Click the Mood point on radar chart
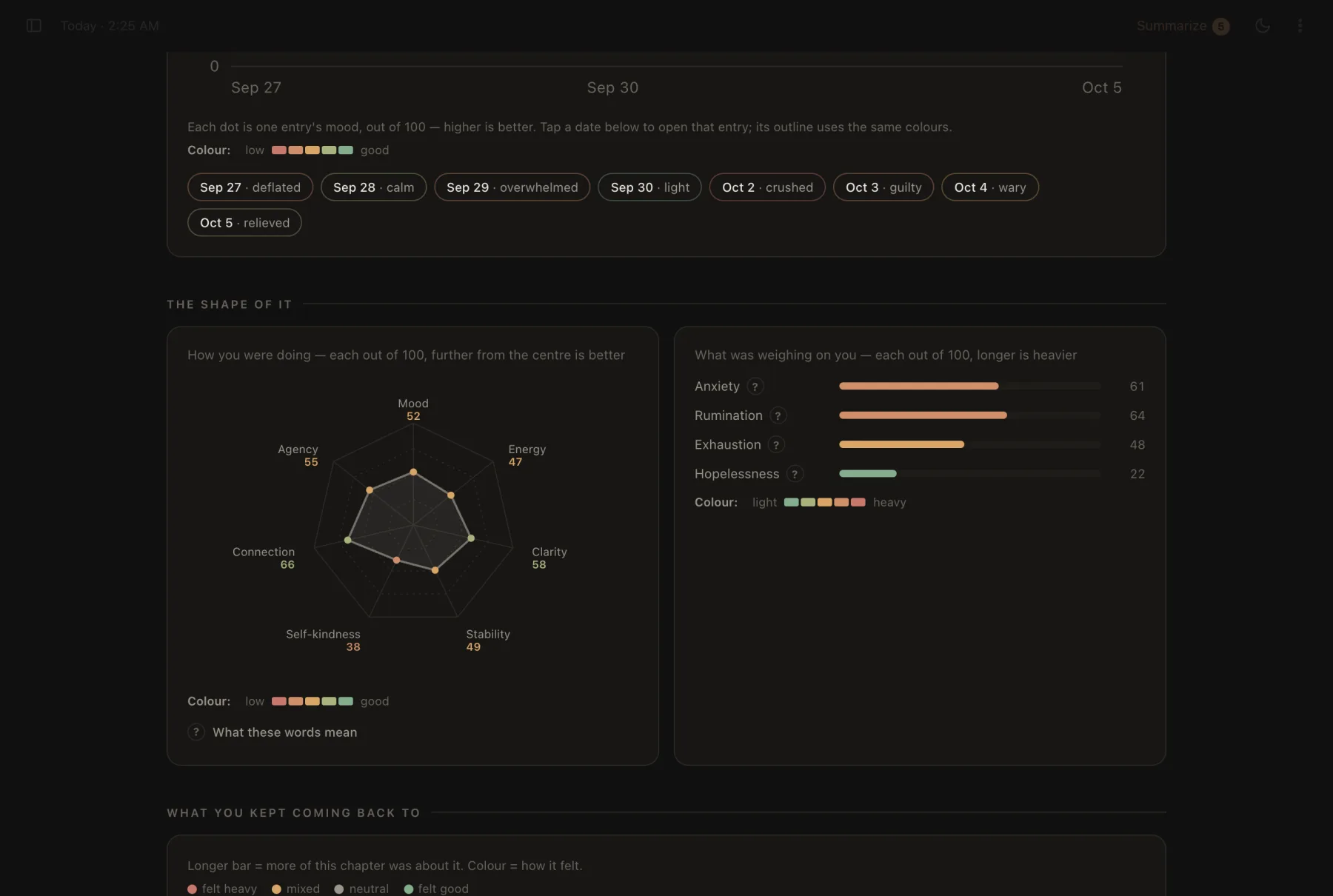The width and height of the screenshot is (1333, 896). click(413, 472)
